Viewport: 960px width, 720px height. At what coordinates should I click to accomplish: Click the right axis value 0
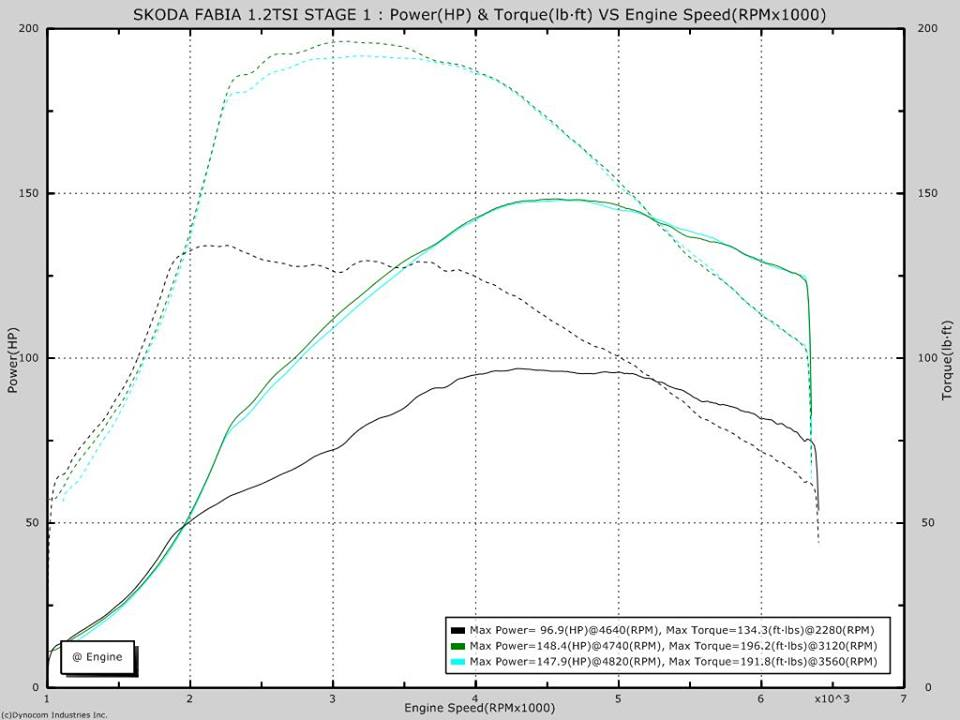928,688
